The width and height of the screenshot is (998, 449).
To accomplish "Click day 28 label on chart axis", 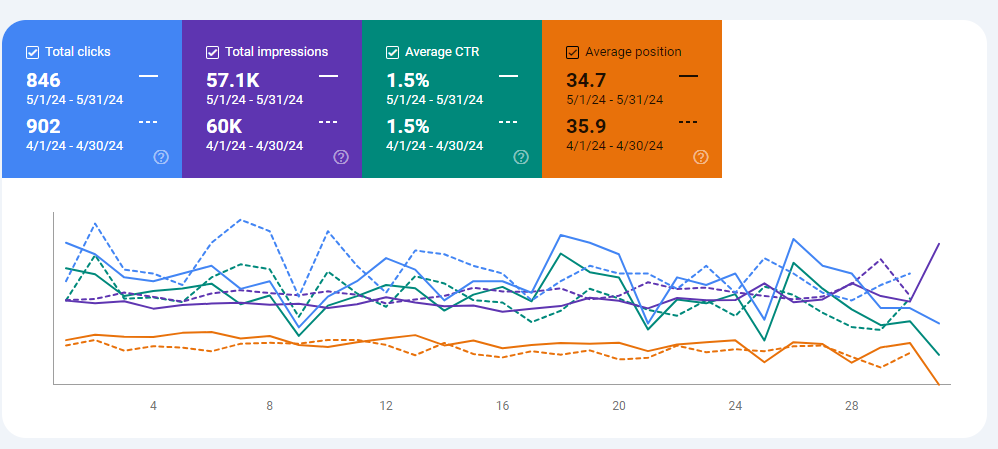I will tap(852, 406).
